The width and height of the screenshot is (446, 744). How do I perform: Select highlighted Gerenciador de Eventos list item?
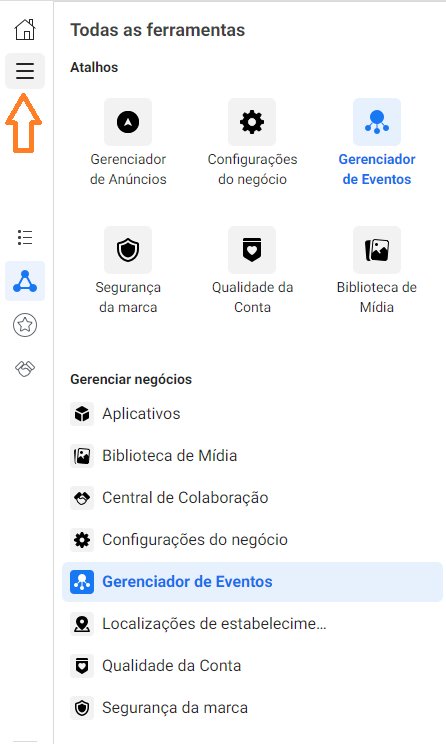point(252,582)
